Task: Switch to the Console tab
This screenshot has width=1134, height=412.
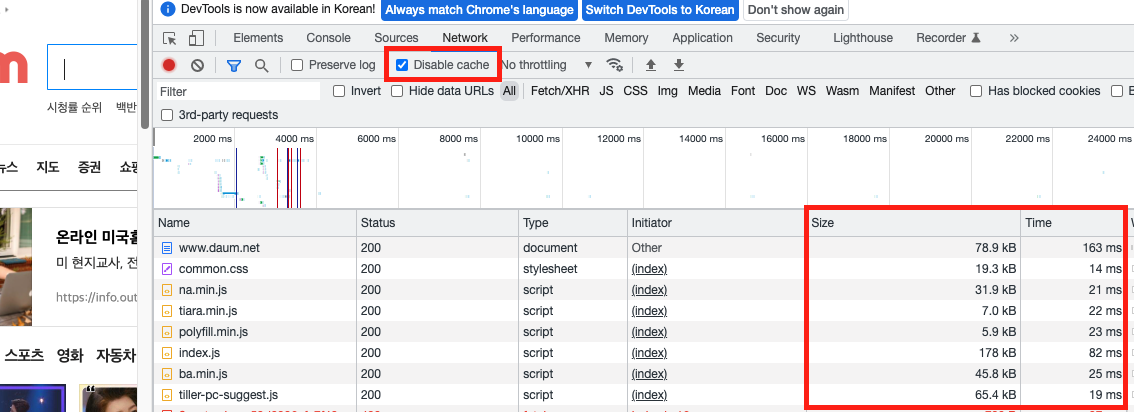Action: [328, 38]
